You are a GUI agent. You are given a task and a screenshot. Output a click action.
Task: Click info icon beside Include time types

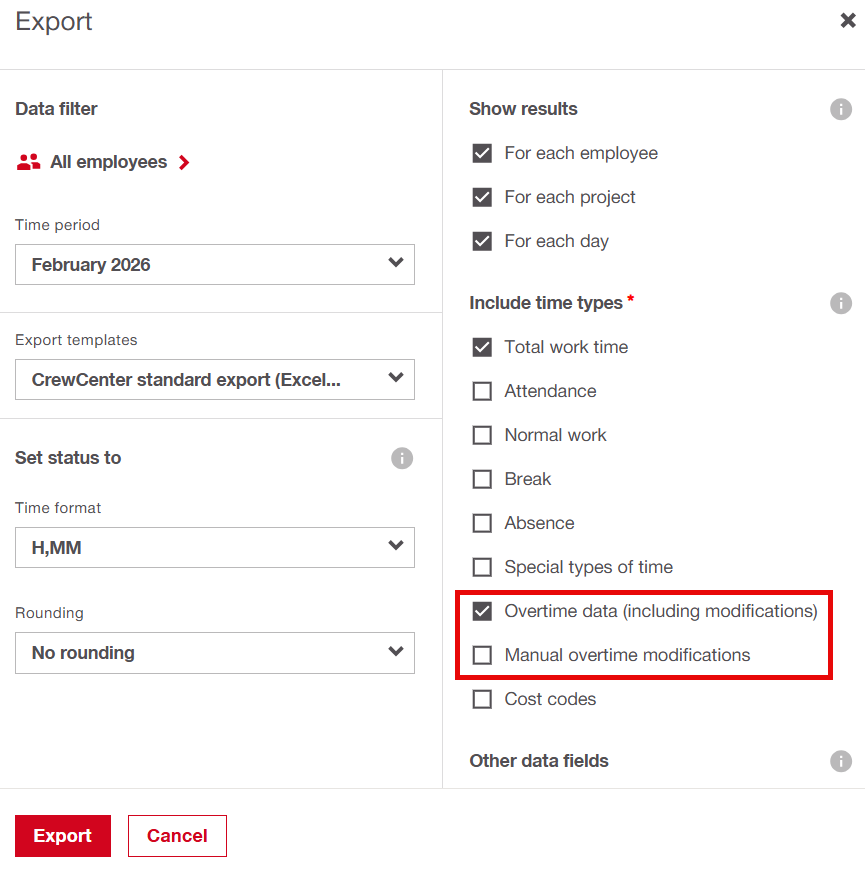(x=841, y=303)
